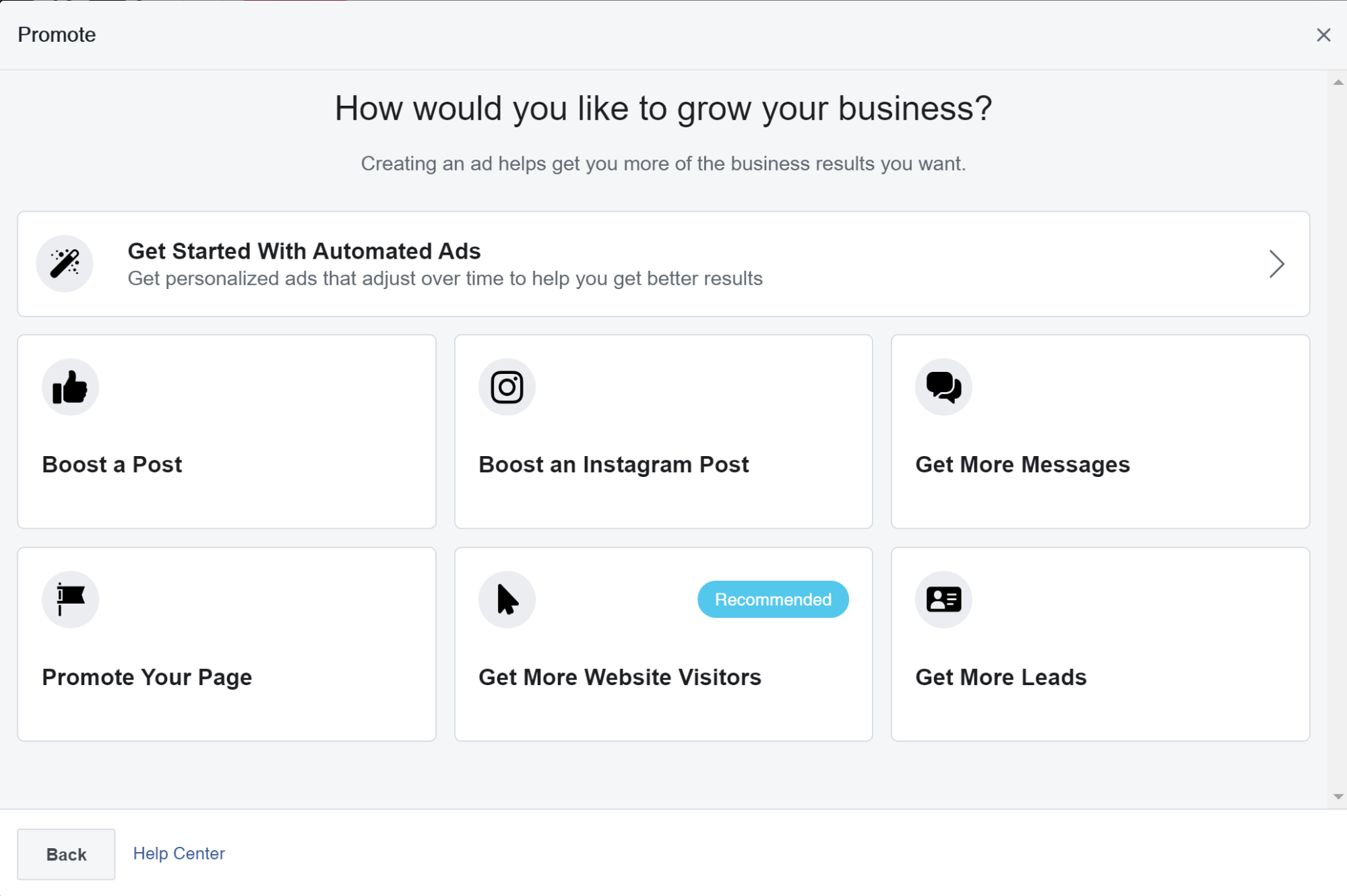Go back with the Back button

[x=66, y=854]
